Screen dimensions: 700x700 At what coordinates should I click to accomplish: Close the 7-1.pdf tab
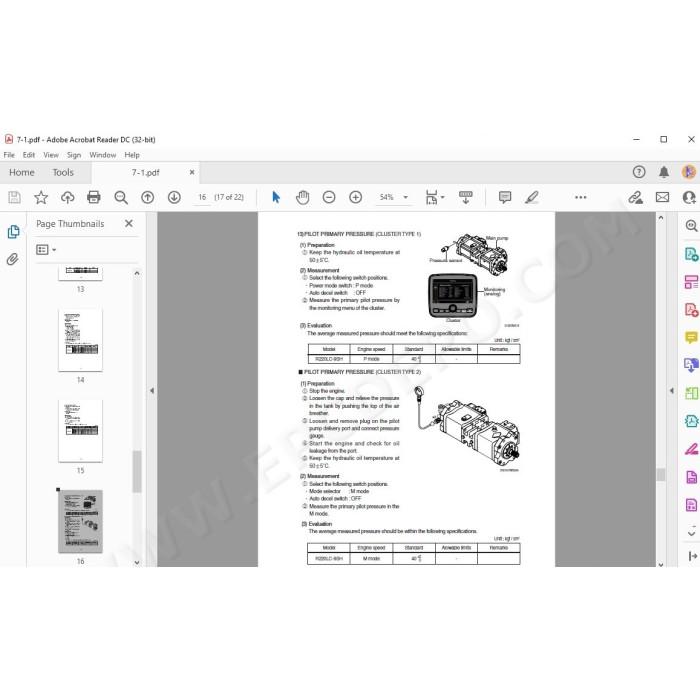[x=192, y=172]
